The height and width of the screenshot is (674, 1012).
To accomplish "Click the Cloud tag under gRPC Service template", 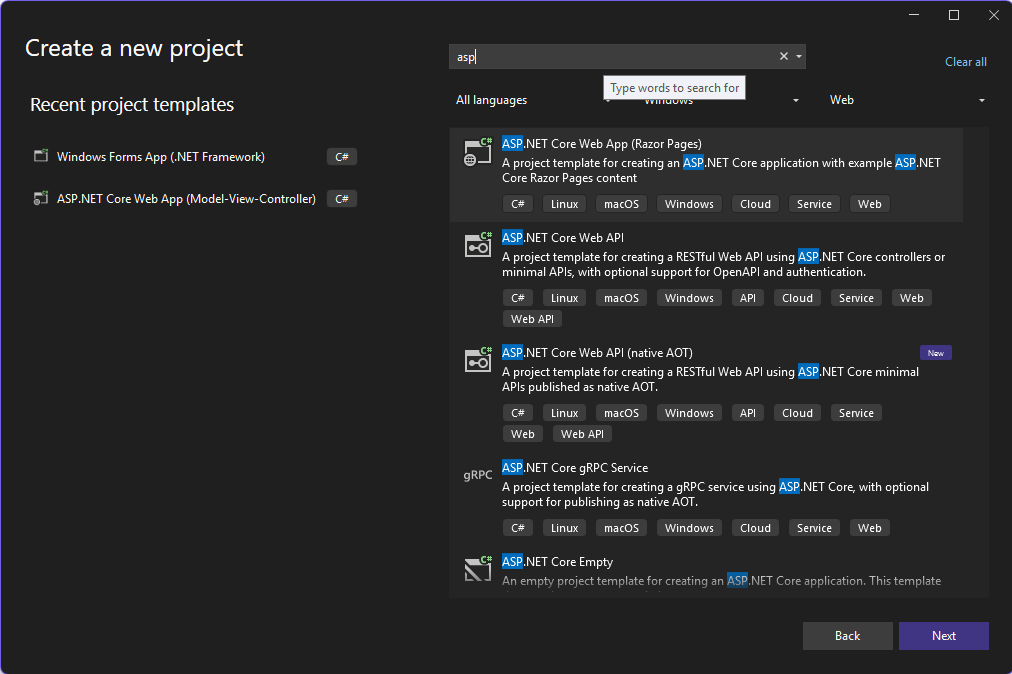I will pos(755,528).
